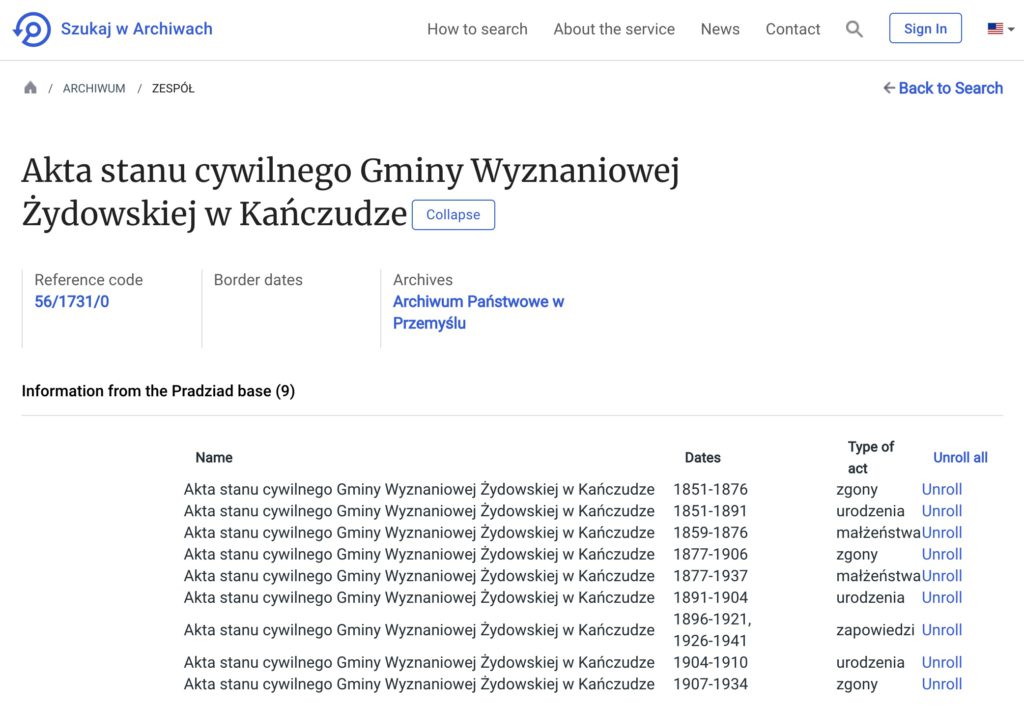Click the ARCHIWUM breadcrumb
This screenshot has width=1024, height=710.
94,88
